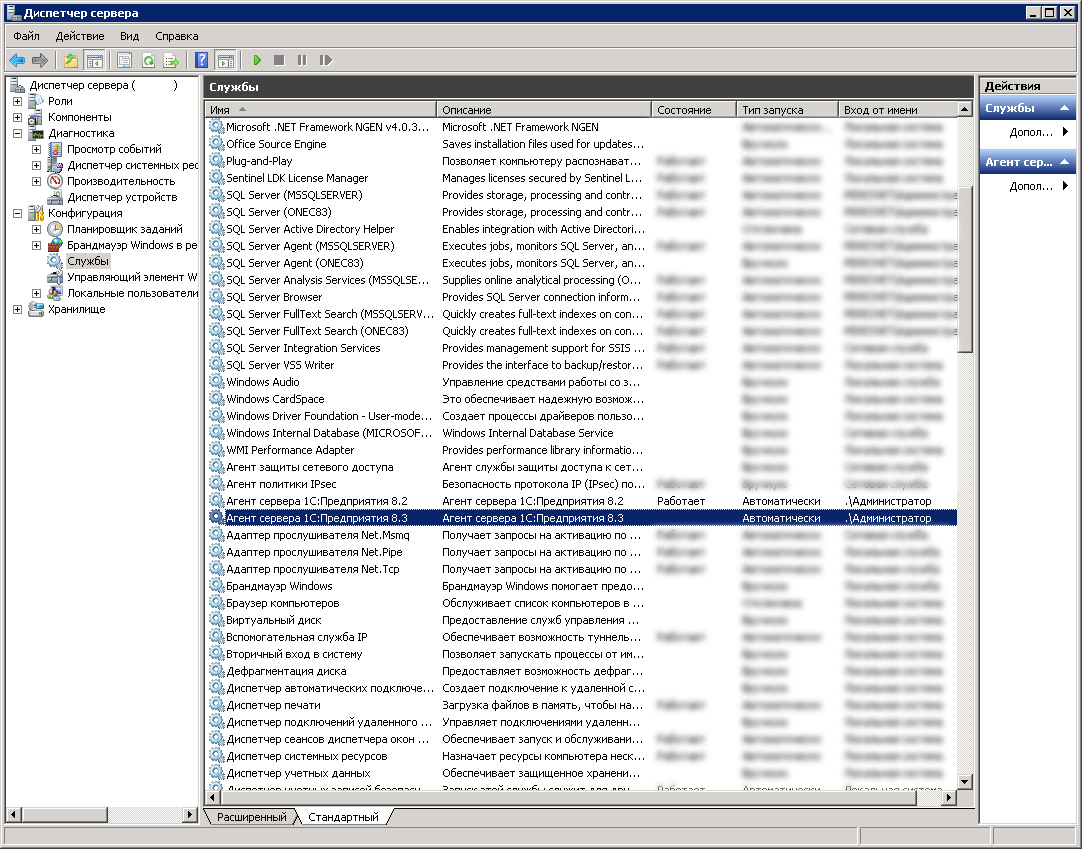Collapse the Конфигурация tree node
This screenshot has width=1082, height=849.
(17, 213)
